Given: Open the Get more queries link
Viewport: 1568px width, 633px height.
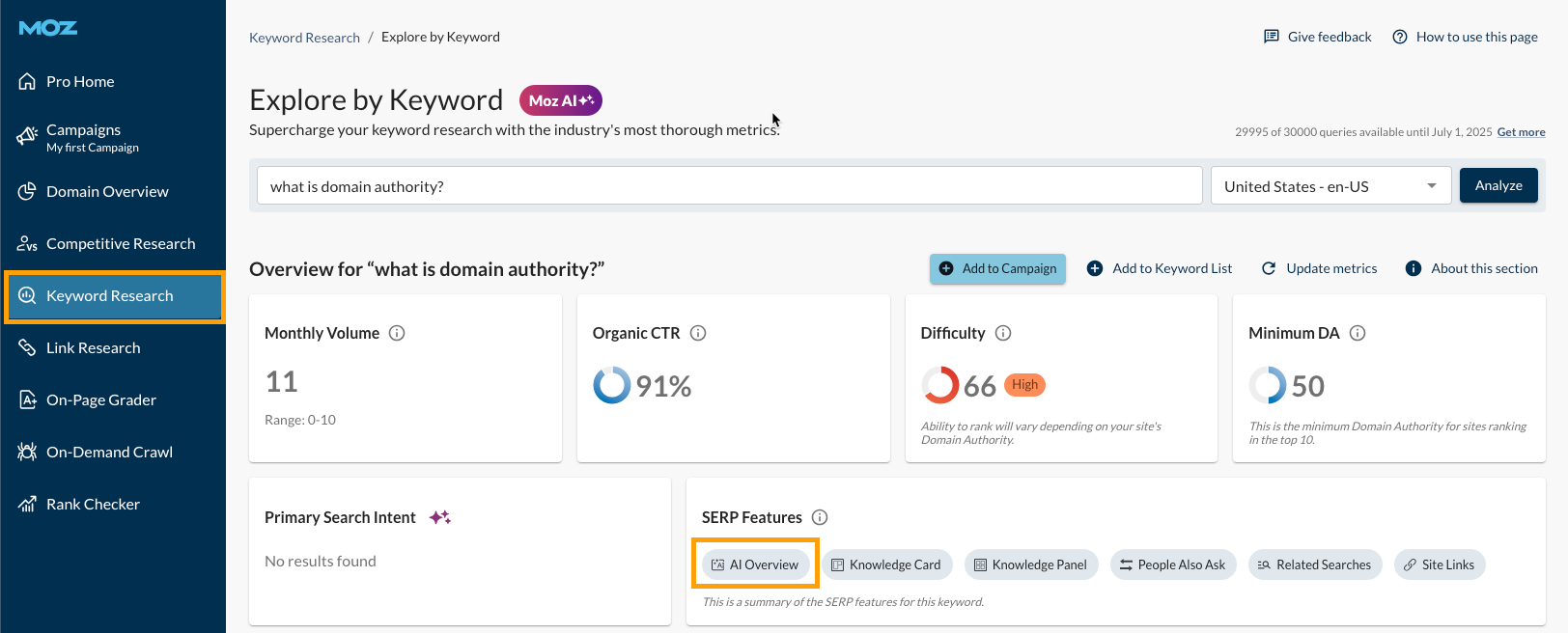Looking at the screenshot, I should coord(1521,132).
